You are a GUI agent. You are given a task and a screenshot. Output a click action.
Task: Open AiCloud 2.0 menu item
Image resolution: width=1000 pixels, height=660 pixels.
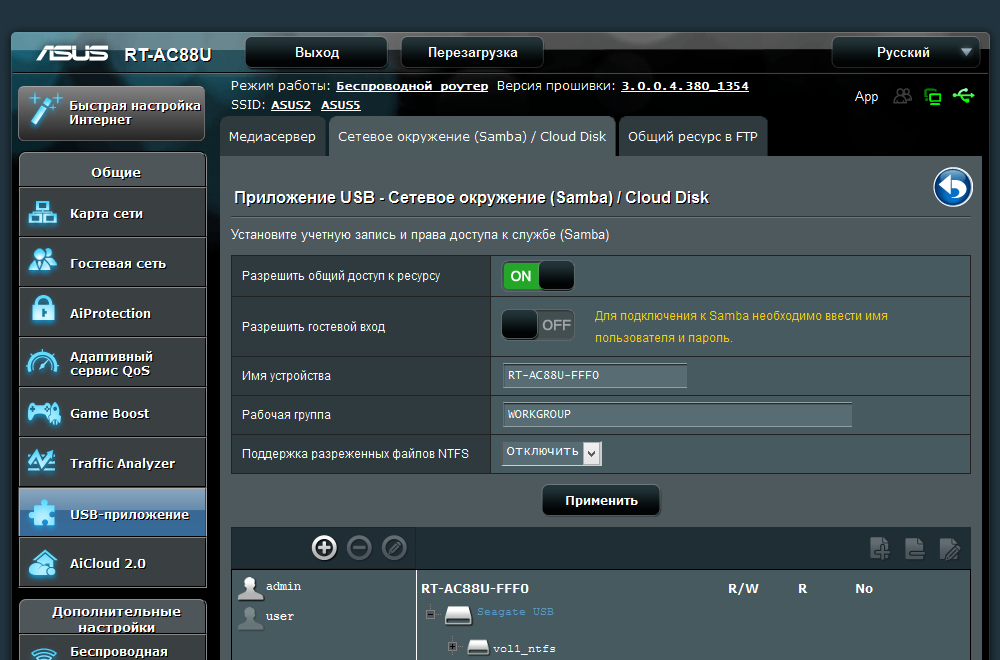click(x=113, y=562)
